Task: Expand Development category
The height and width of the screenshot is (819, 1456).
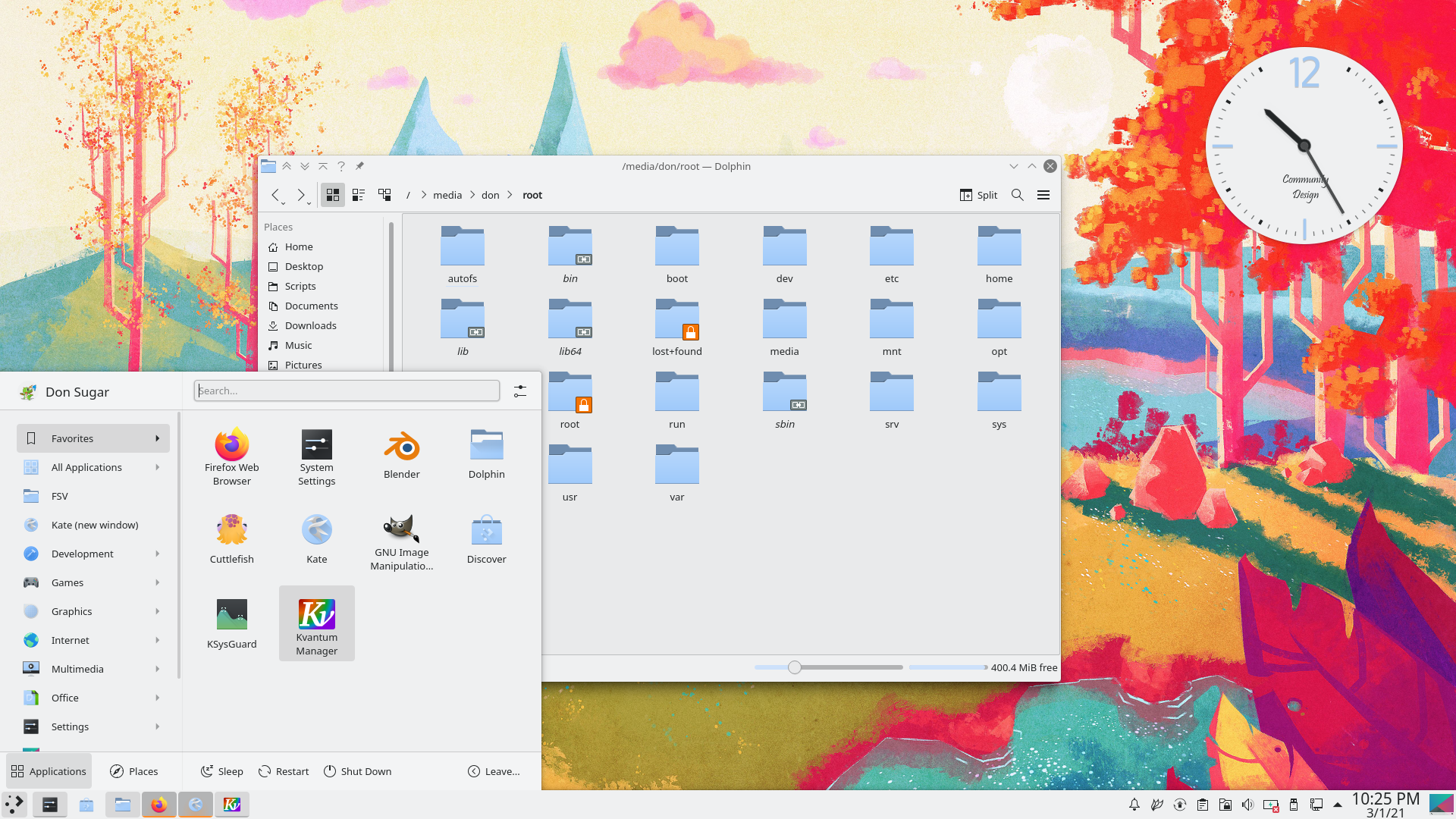Action: [x=93, y=554]
